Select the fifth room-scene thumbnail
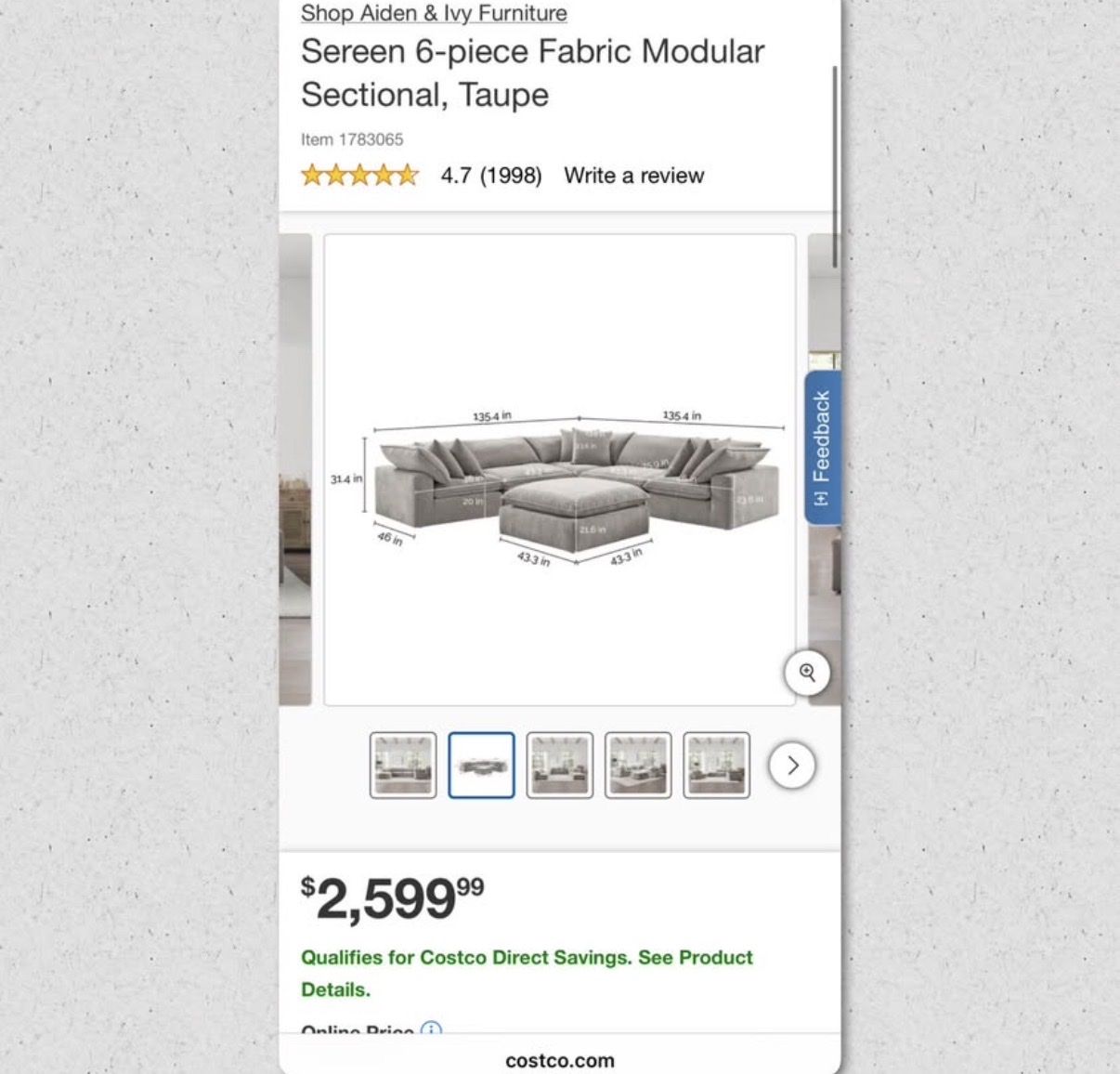The height and width of the screenshot is (1074, 1120). tap(716, 766)
